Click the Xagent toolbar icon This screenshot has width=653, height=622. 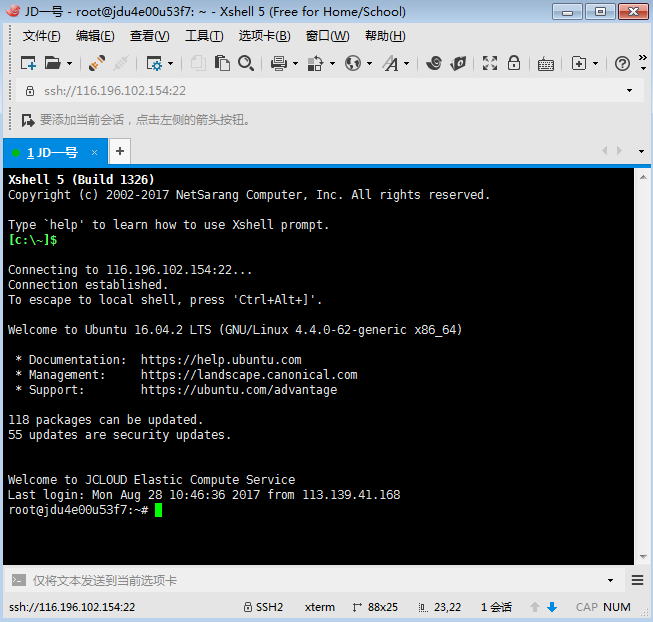[458, 64]
